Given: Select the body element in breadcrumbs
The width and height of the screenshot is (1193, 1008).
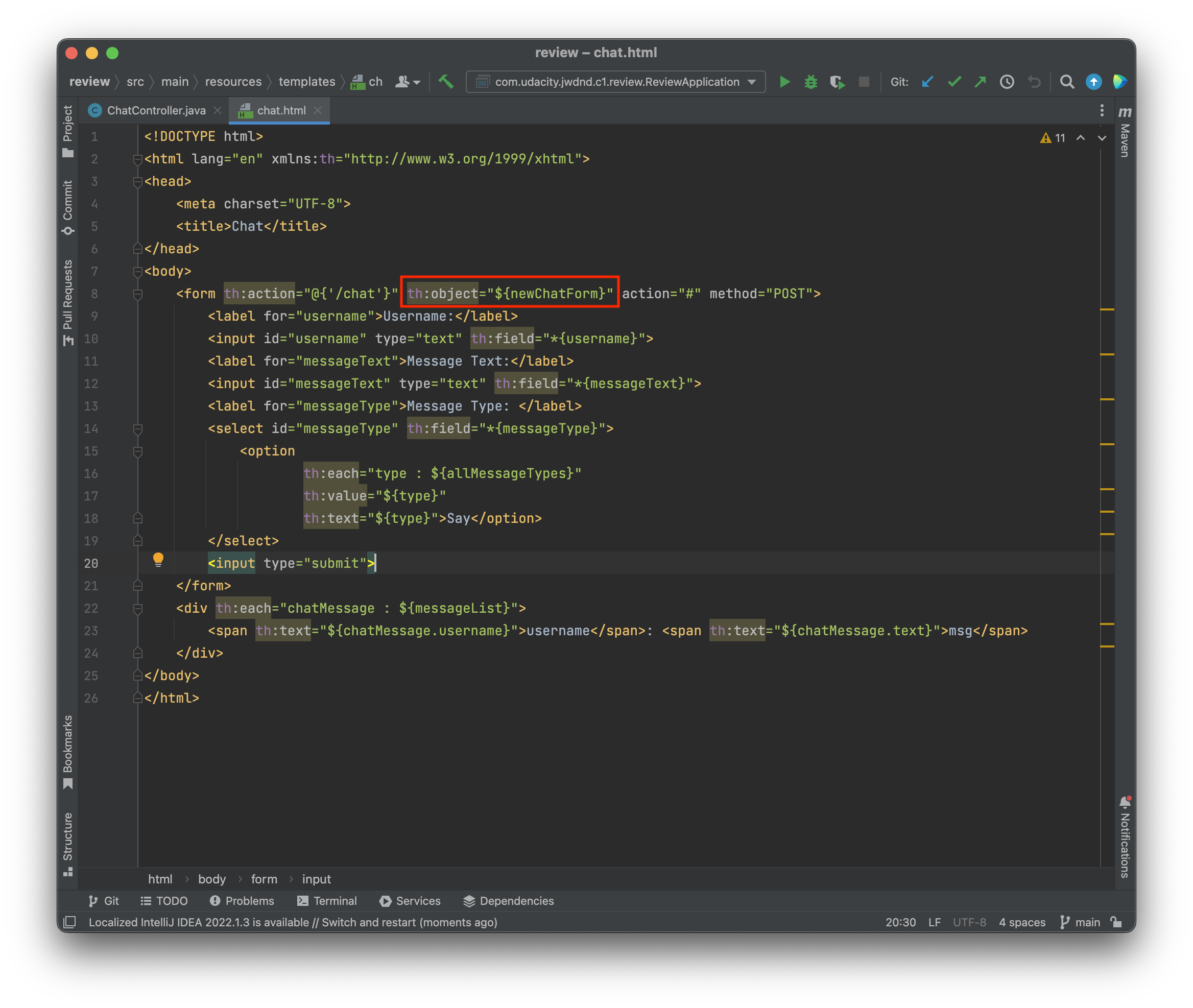Looking at the screenshot, I should (212, 879).
